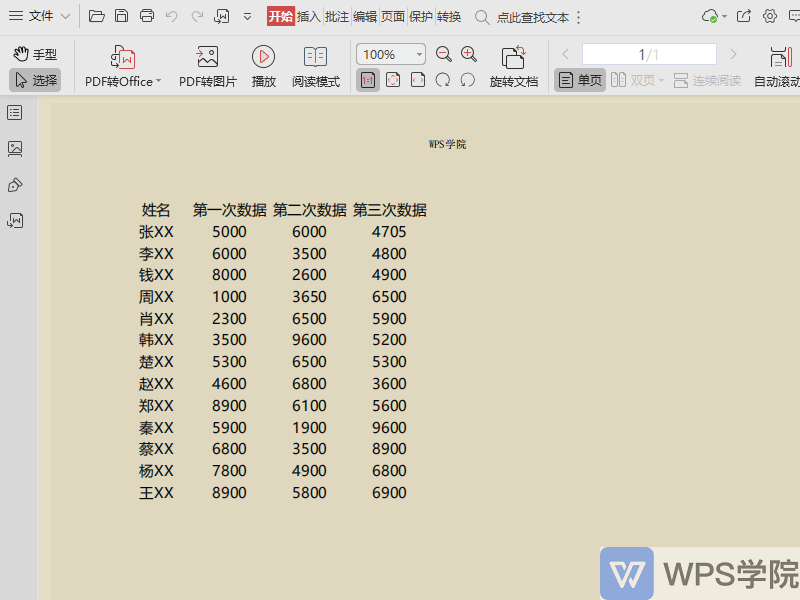Enter 阅读模式 reading mode
The height and width of the screenshot is (600, 800).
[x=314, y=66]
